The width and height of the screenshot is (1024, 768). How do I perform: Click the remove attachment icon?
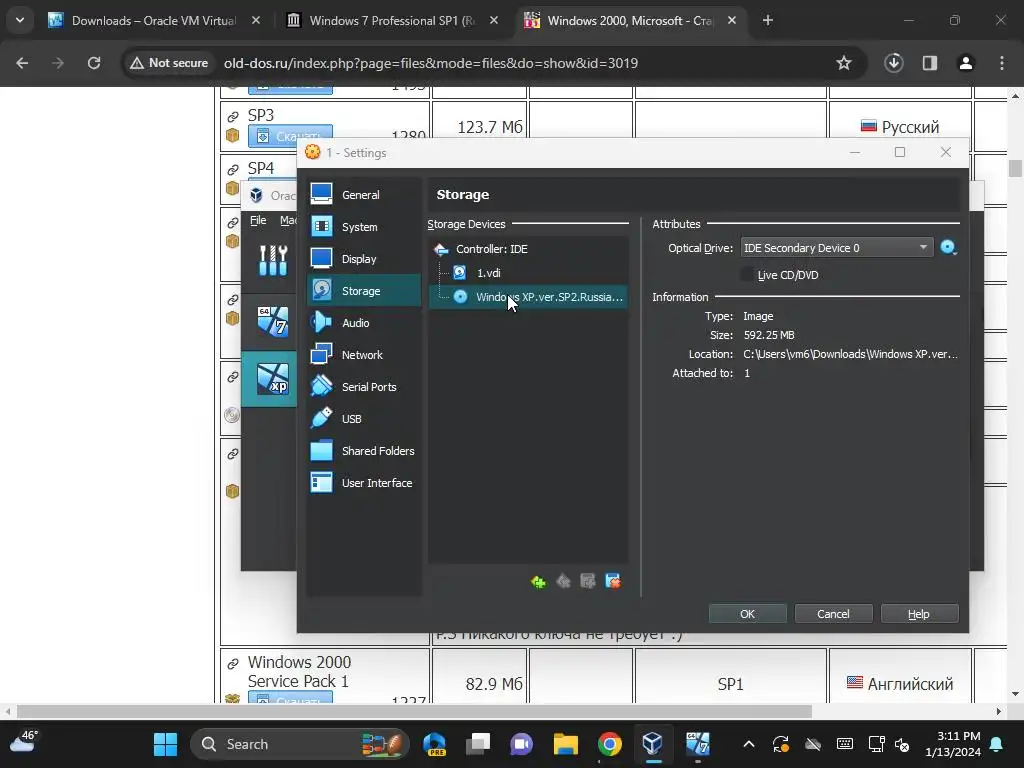613,581
